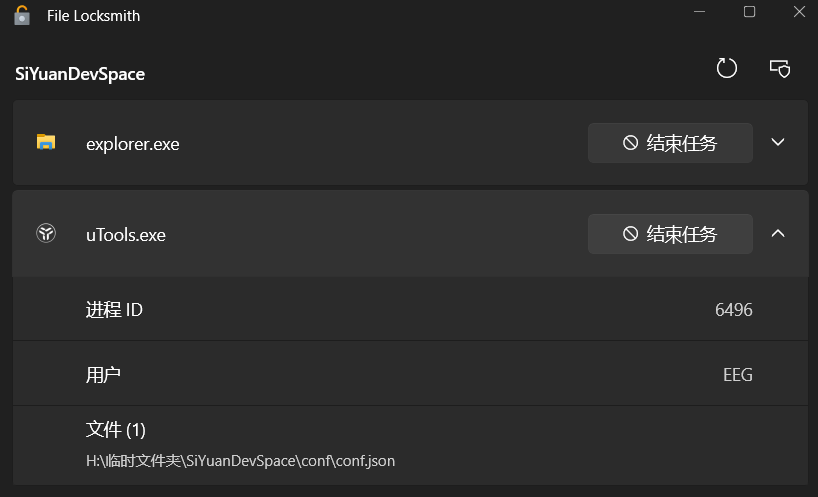Image resolution: width=818 pixels, height=497 pixels.
Task: Click the SiYuanDevSpace heading
Action: tap(80, 74)
